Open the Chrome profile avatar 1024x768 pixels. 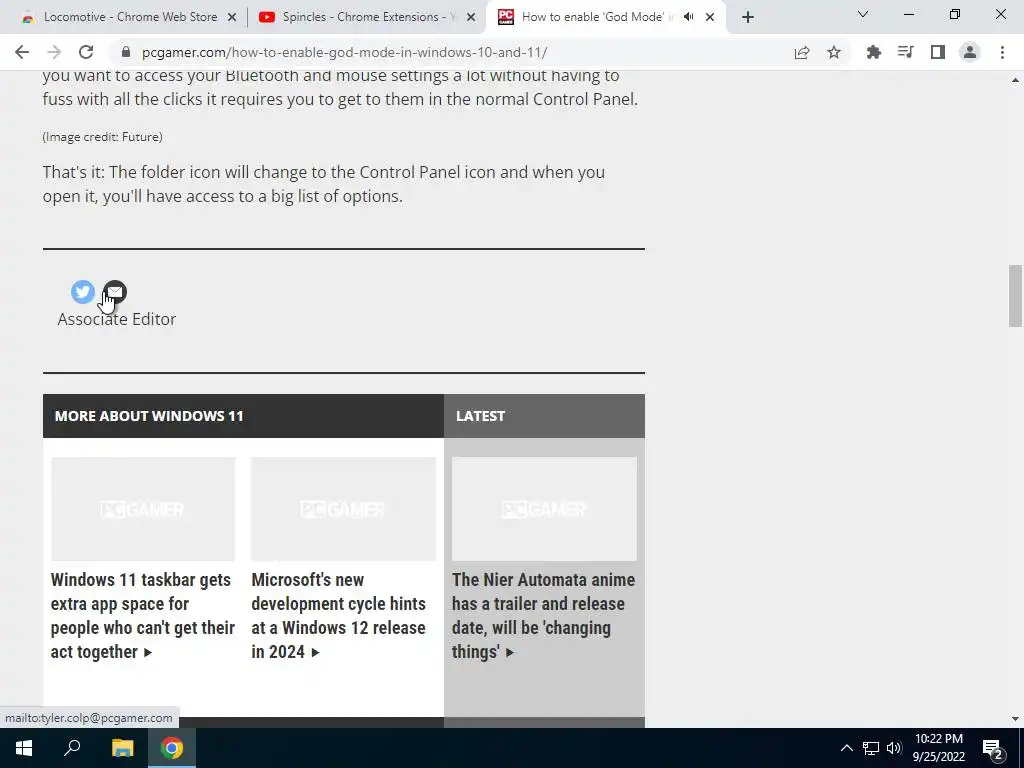coord(970,52)
